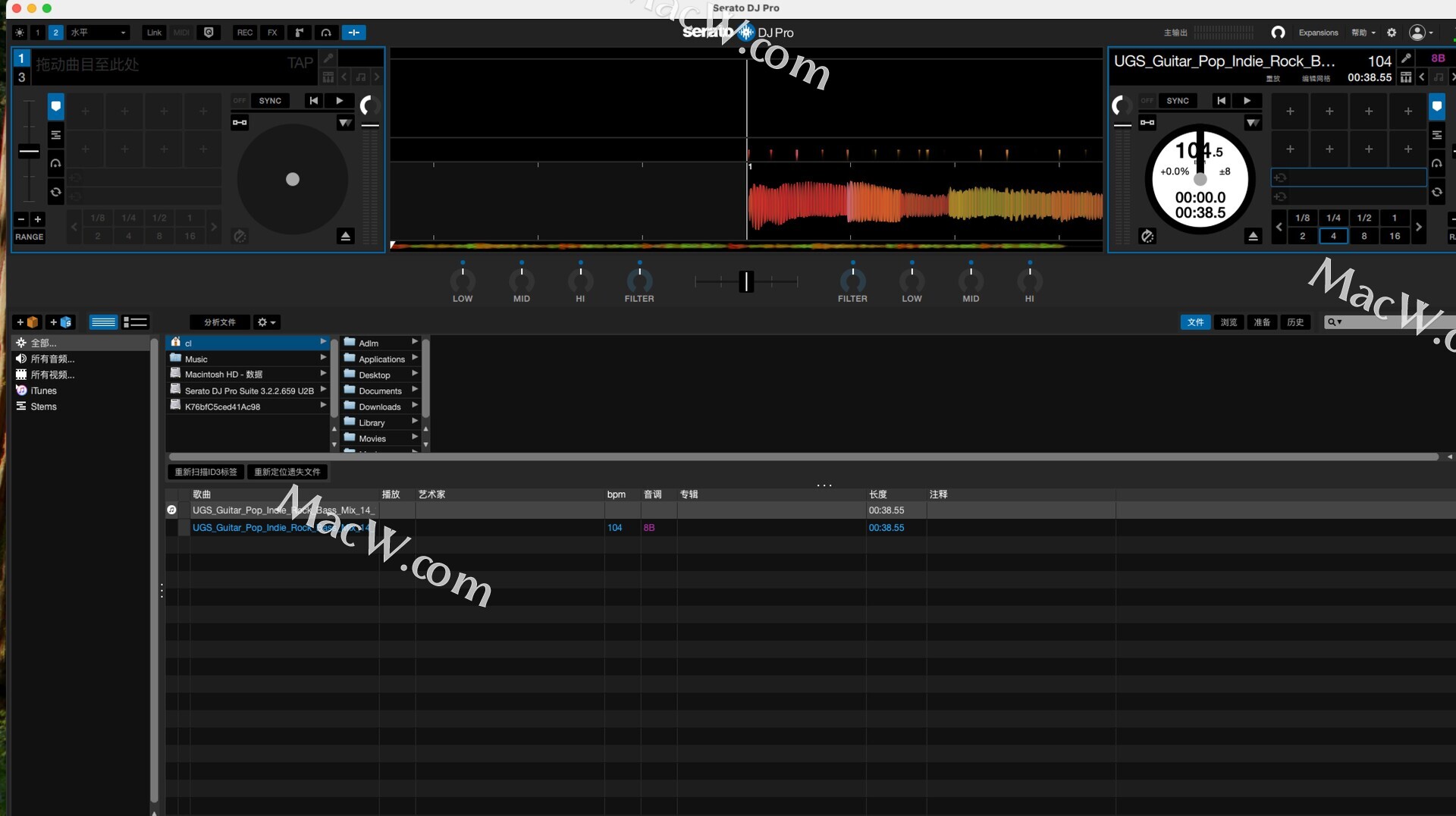Open the 水平 display mode dropdown

pyautogui.click(x=99, y=33)
